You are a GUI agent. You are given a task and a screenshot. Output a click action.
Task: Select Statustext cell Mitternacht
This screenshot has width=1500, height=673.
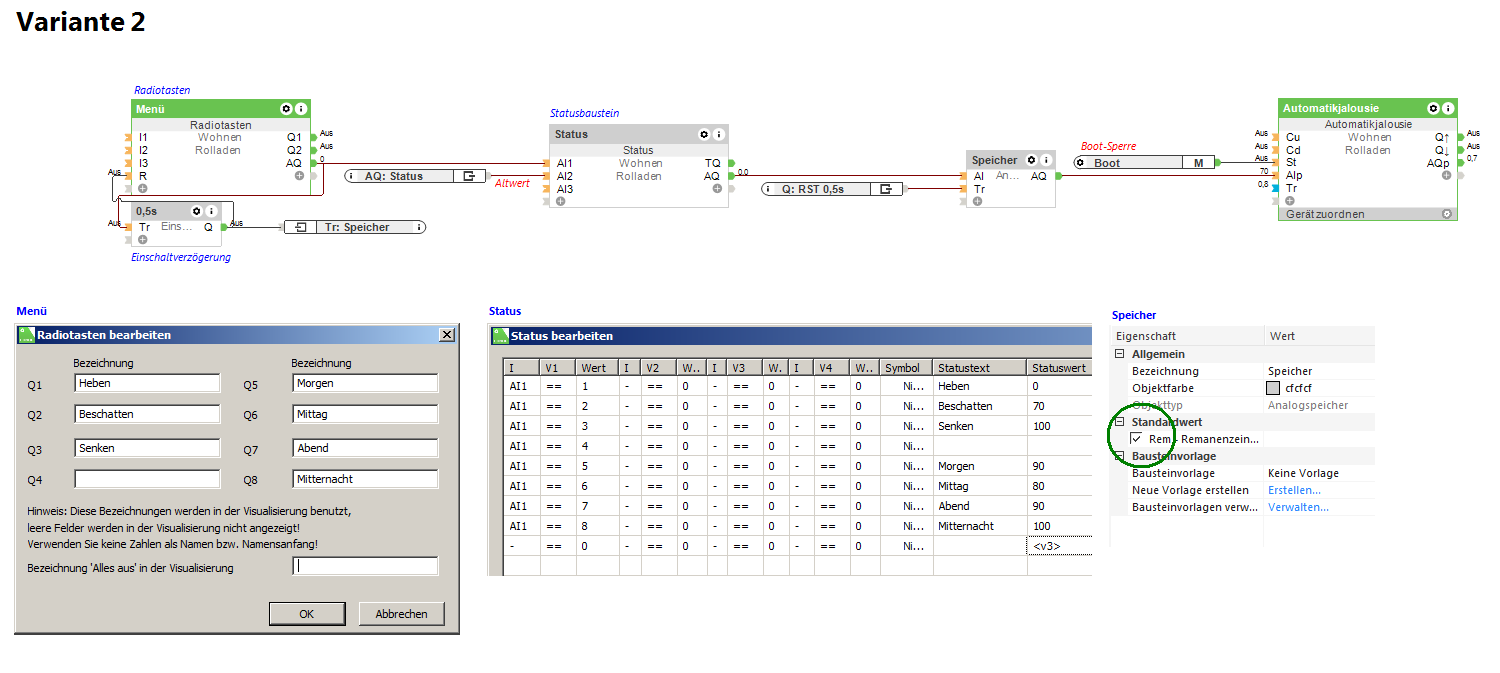pos(980,526)
